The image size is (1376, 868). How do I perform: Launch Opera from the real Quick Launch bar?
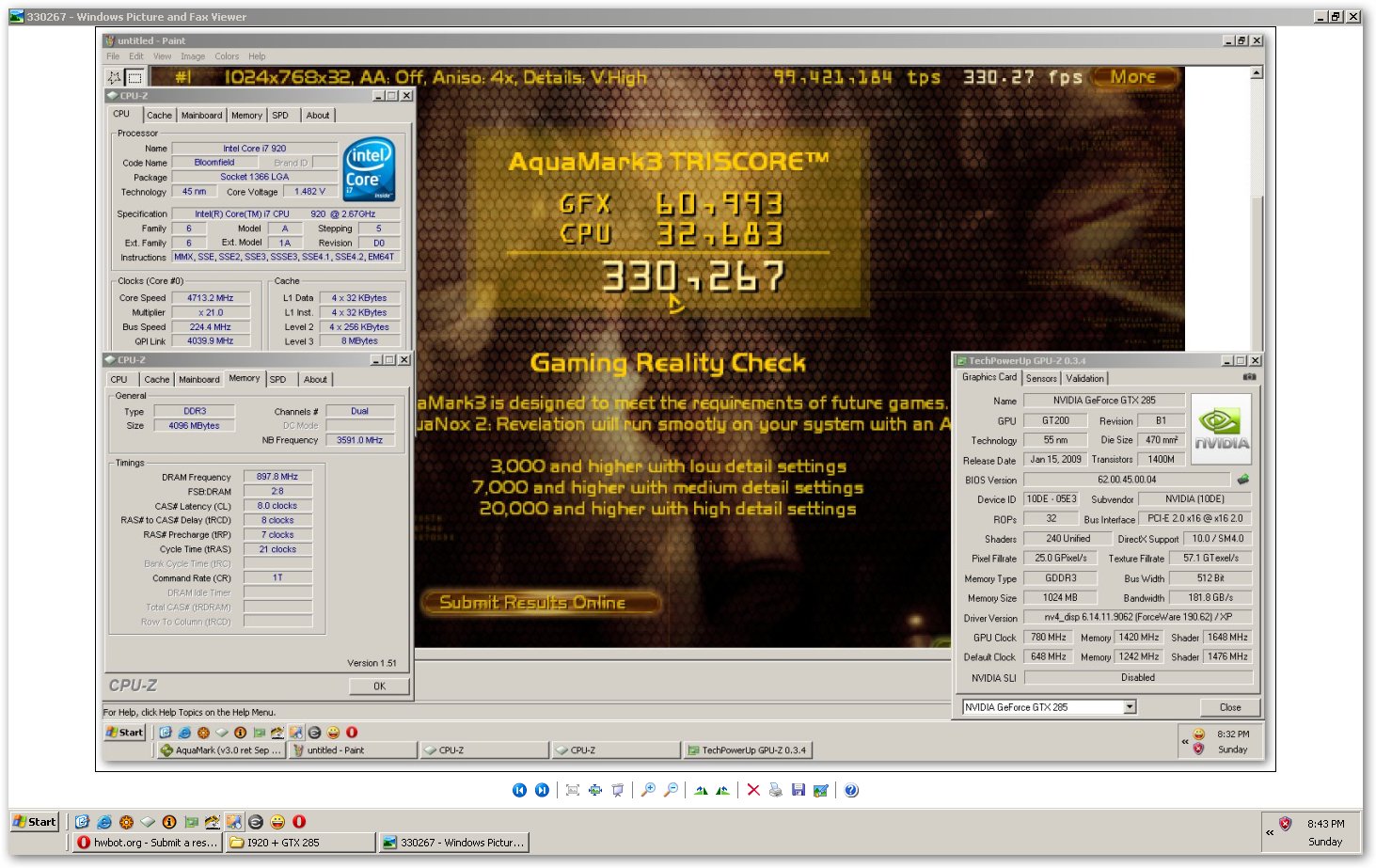coord(299,822)
